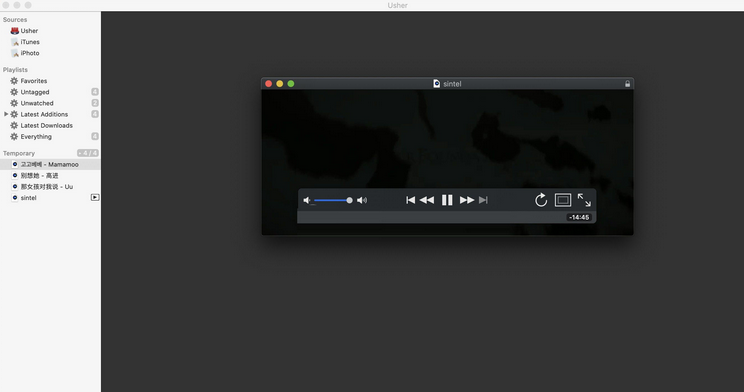
Task: Click the sintel file icon in sidebar
Action: [15, 198]
